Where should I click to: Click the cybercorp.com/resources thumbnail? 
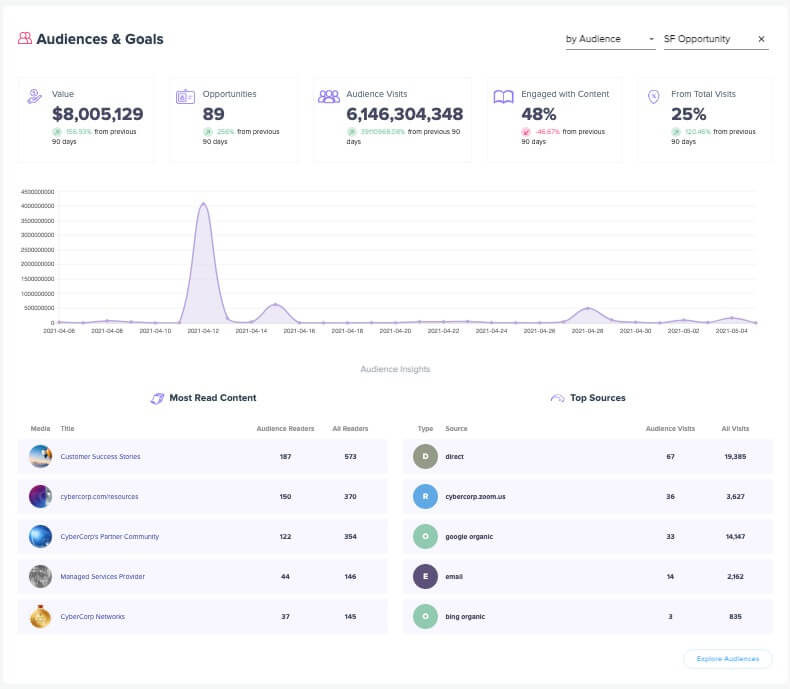(40, 496)
